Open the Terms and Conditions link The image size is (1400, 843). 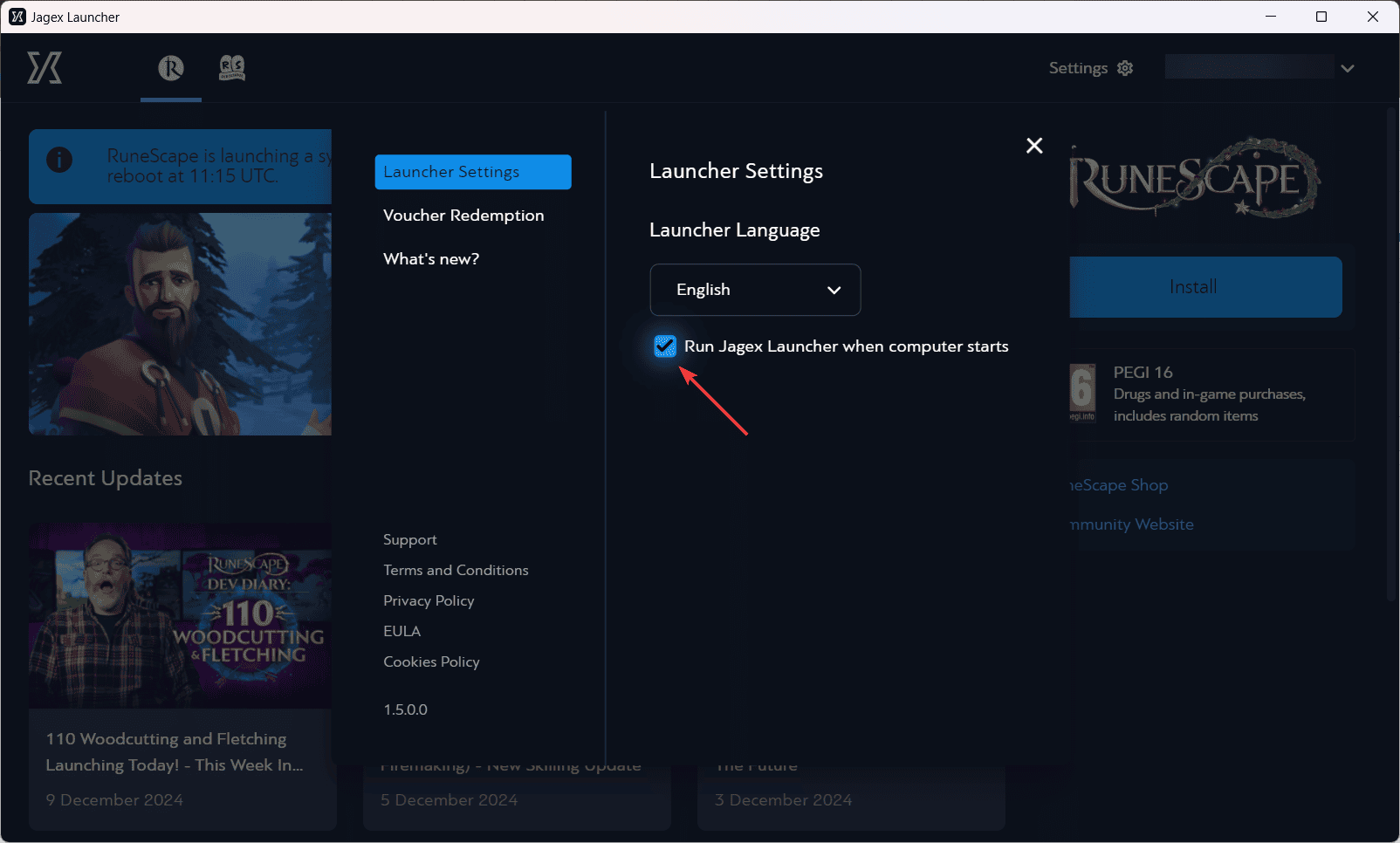pos(456,570)
